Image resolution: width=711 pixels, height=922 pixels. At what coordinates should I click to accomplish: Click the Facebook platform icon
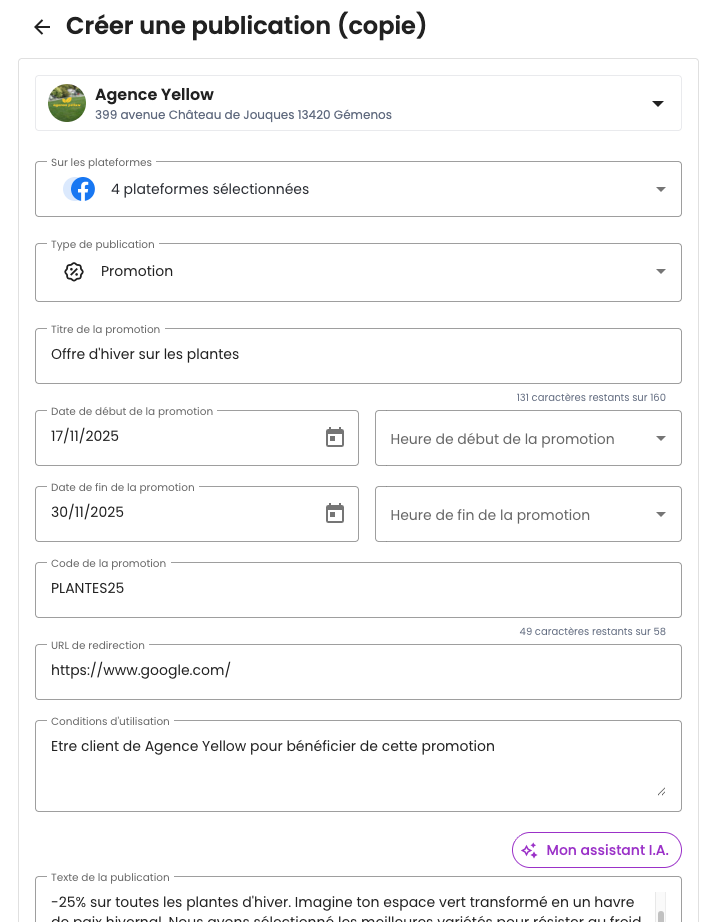click(82, 189)
